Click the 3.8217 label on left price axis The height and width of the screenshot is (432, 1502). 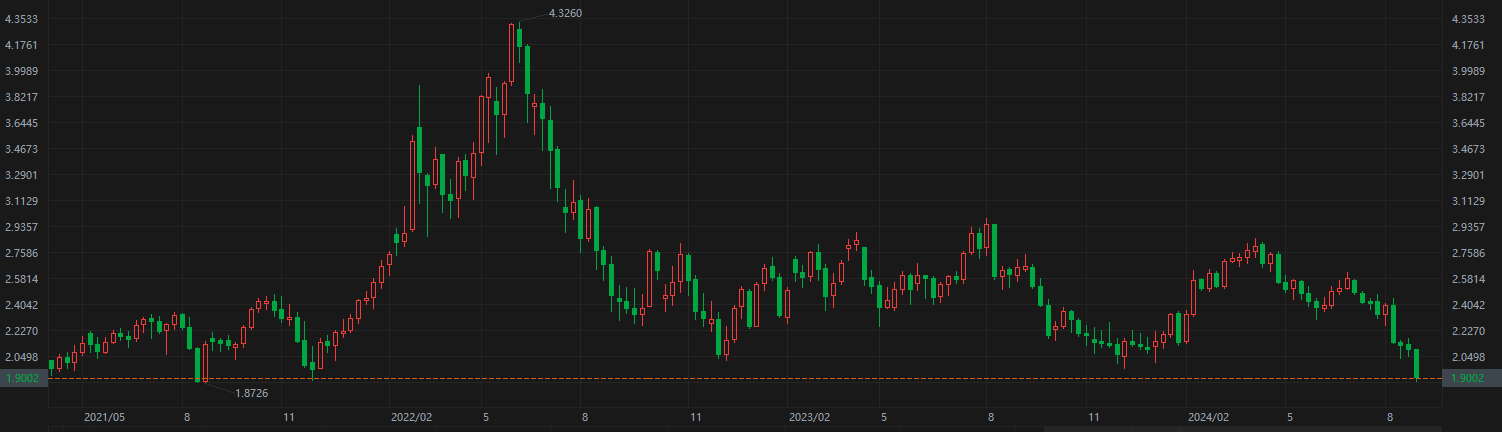coord(22,97)
